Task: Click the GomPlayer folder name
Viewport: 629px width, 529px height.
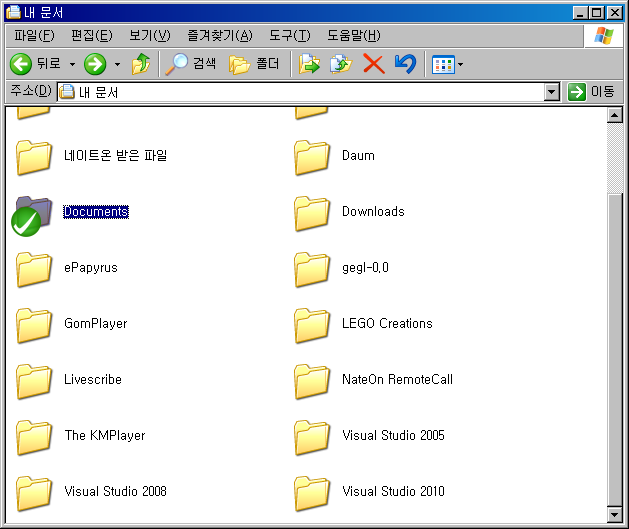Action: click(95, 323)
